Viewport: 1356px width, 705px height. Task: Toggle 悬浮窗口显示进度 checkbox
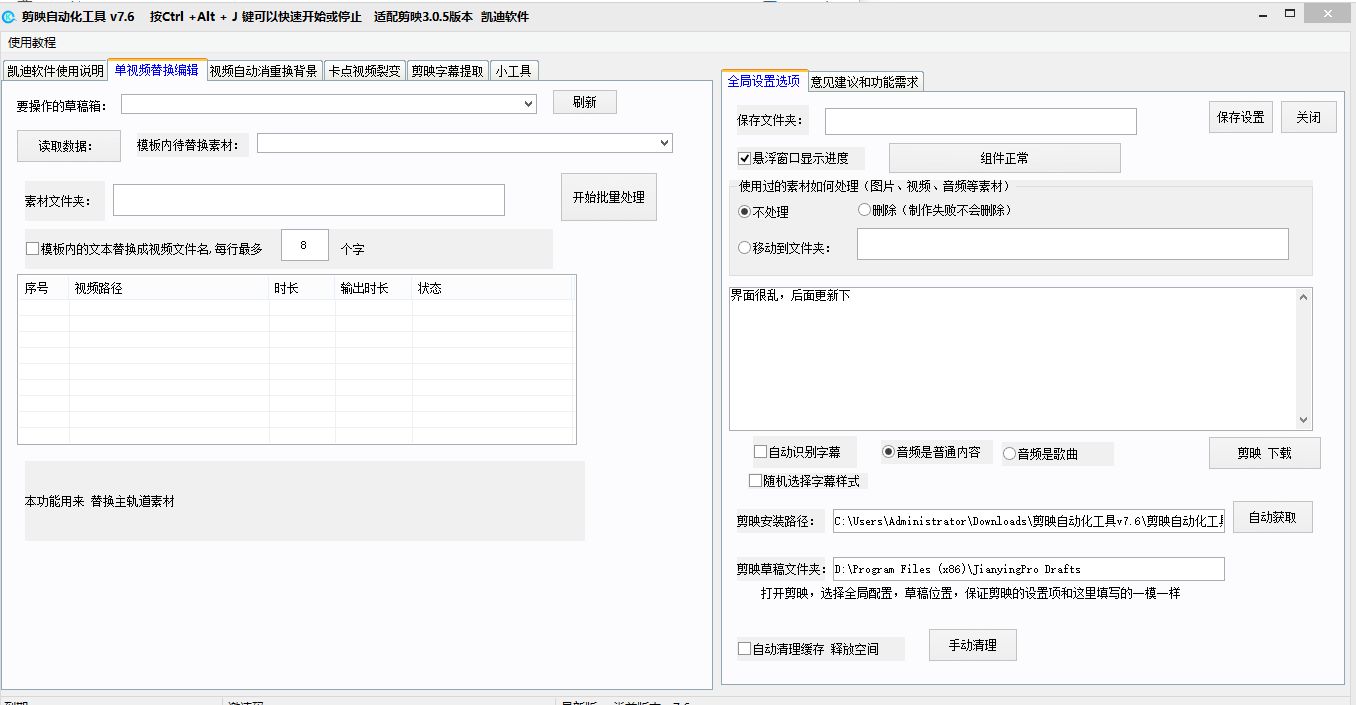pos(744,158)
